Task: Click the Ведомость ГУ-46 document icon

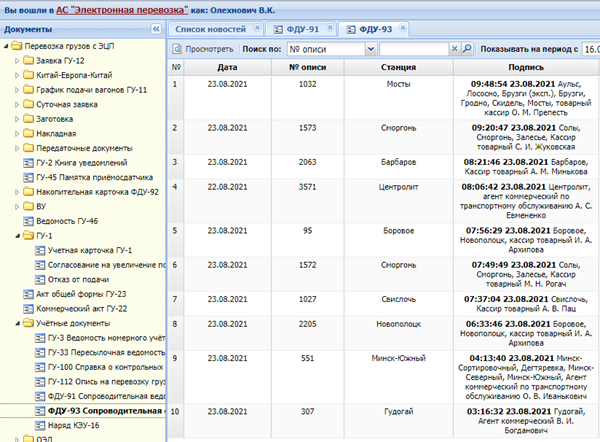Action: tap(28, 221)
